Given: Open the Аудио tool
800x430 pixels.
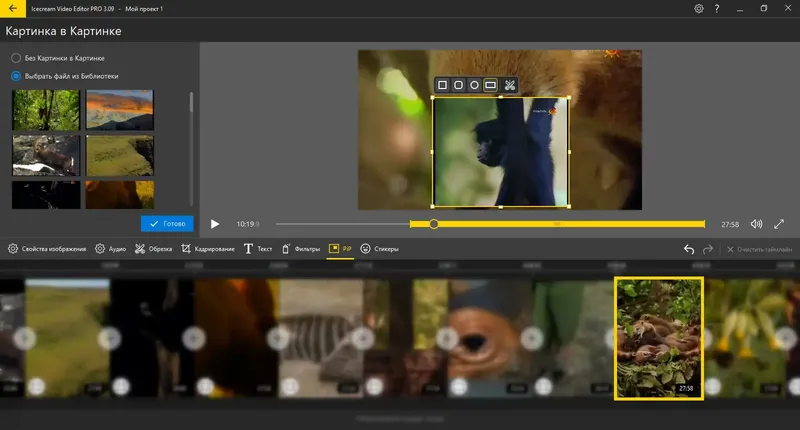Looking at the screenshot, I should (110, 249).
